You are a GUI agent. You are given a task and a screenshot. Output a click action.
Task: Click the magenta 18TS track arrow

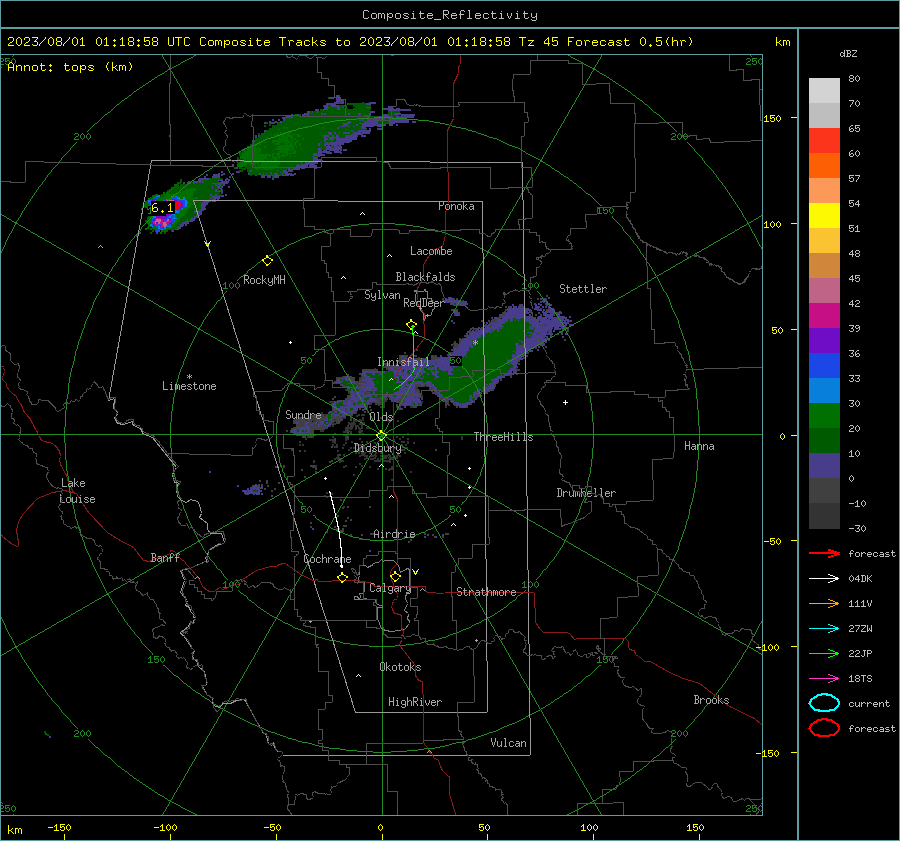click(824, 678)
